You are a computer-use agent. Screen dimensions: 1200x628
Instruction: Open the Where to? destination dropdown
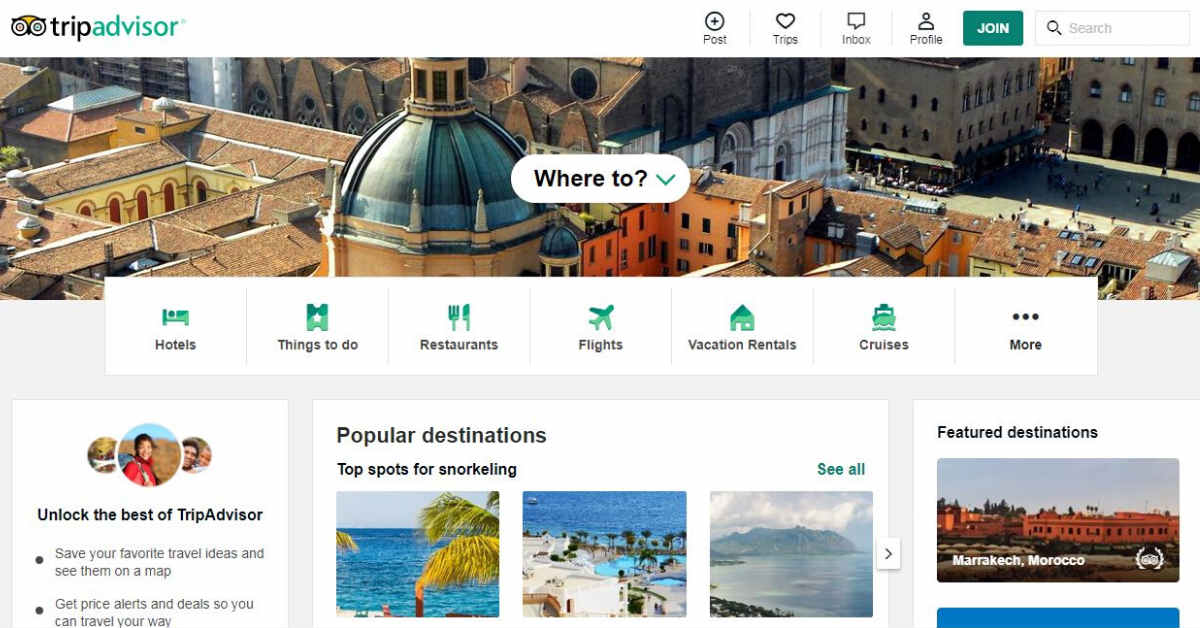pyautogui.click(x=601, y=179)
